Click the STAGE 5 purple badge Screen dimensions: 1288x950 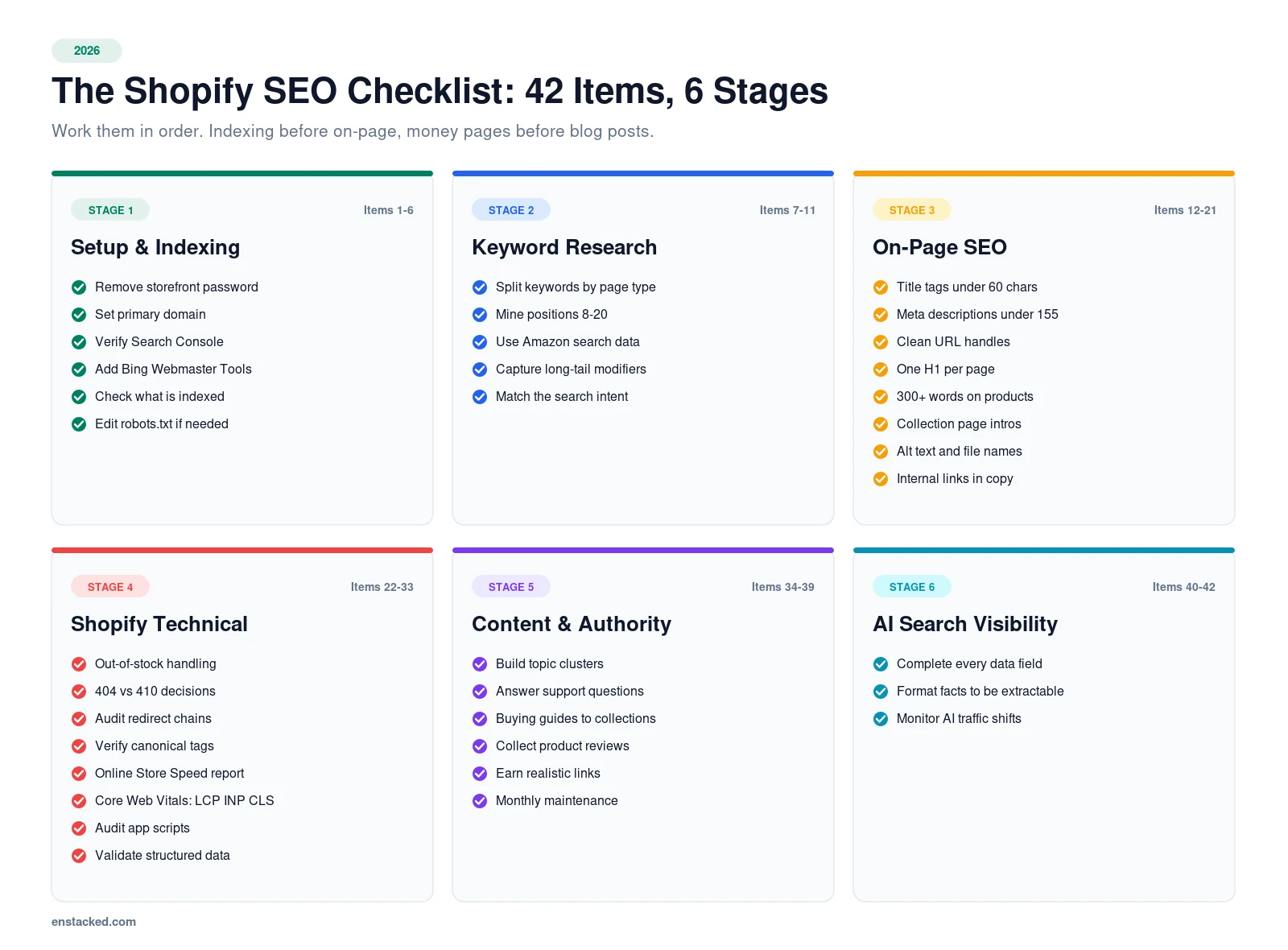(x=511, y=587)
